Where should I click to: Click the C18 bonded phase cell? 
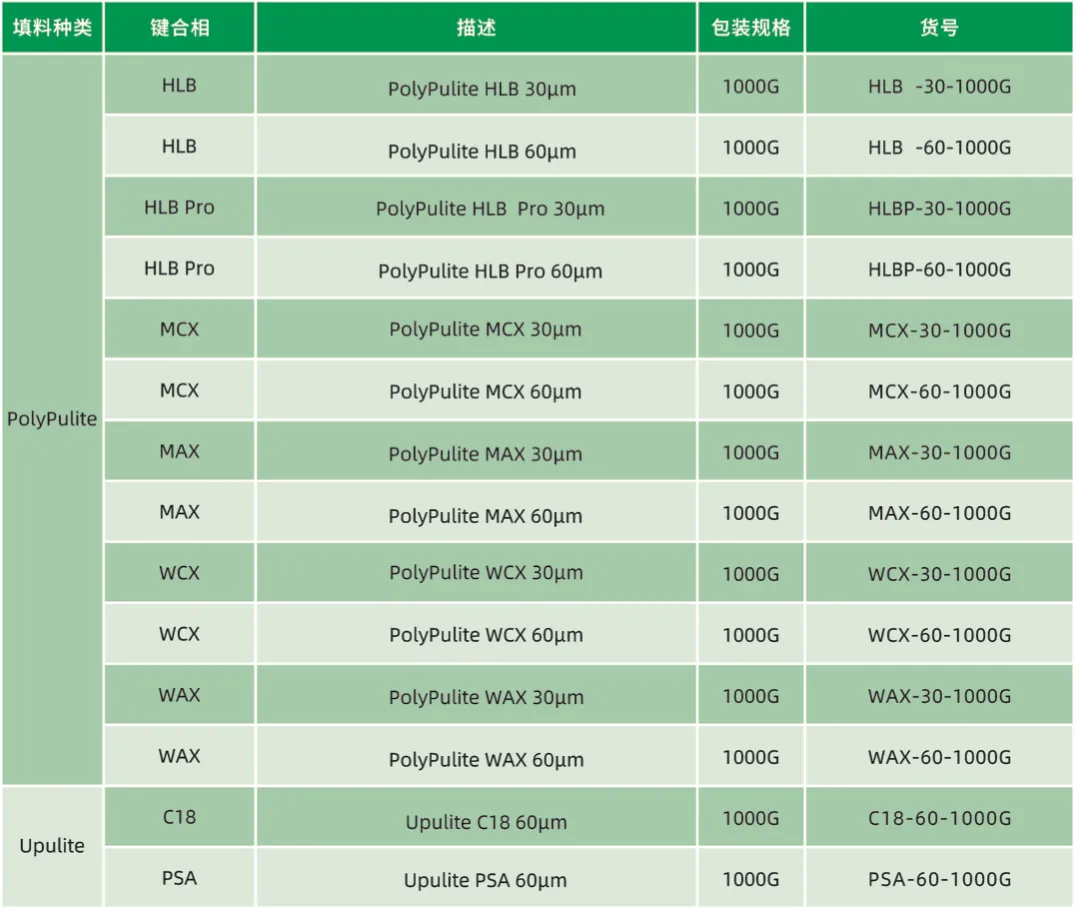180,817
